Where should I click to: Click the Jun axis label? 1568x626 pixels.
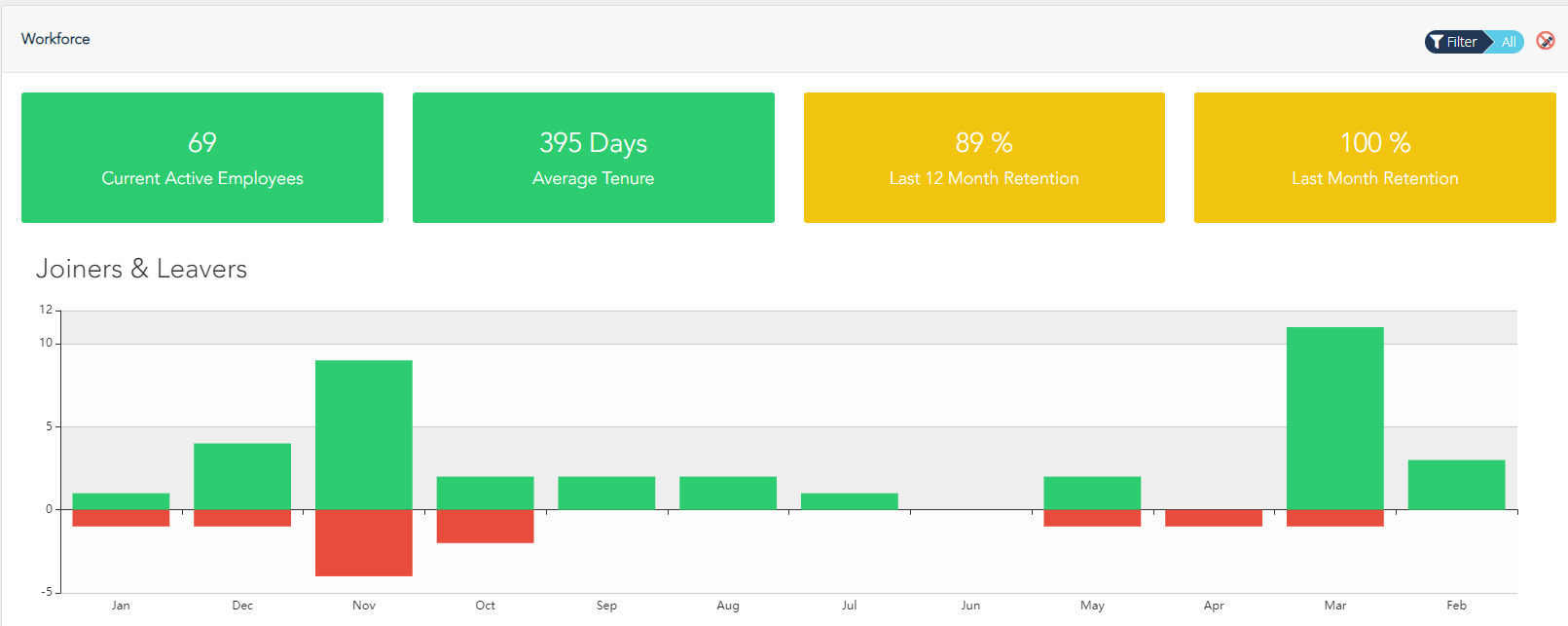(x=970, y=606)
